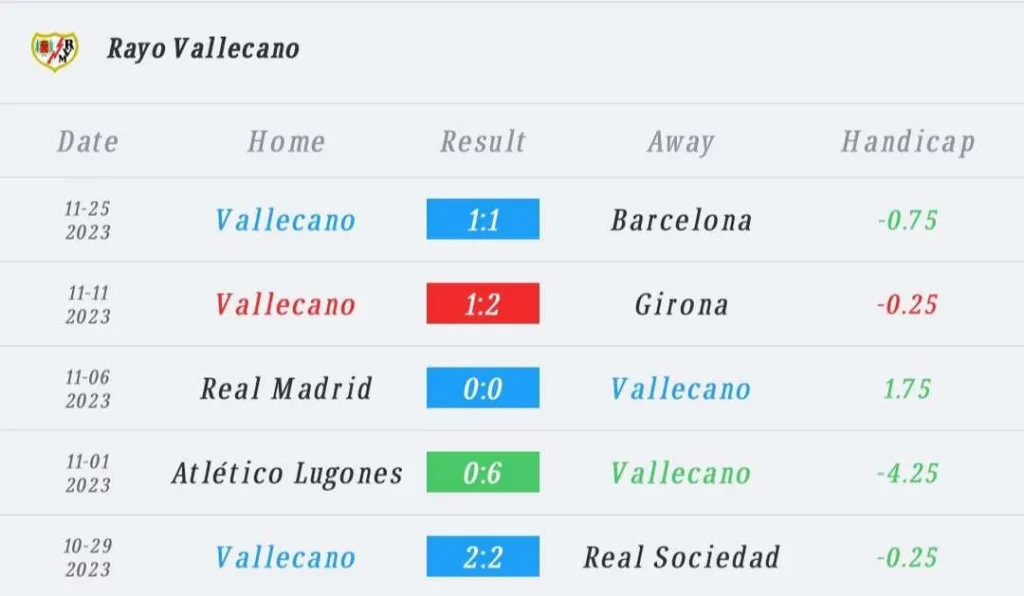Click the red -0.25 handicap for Girona match
Viewport: 1024px width, 596px height.
[x=907, y=304]
